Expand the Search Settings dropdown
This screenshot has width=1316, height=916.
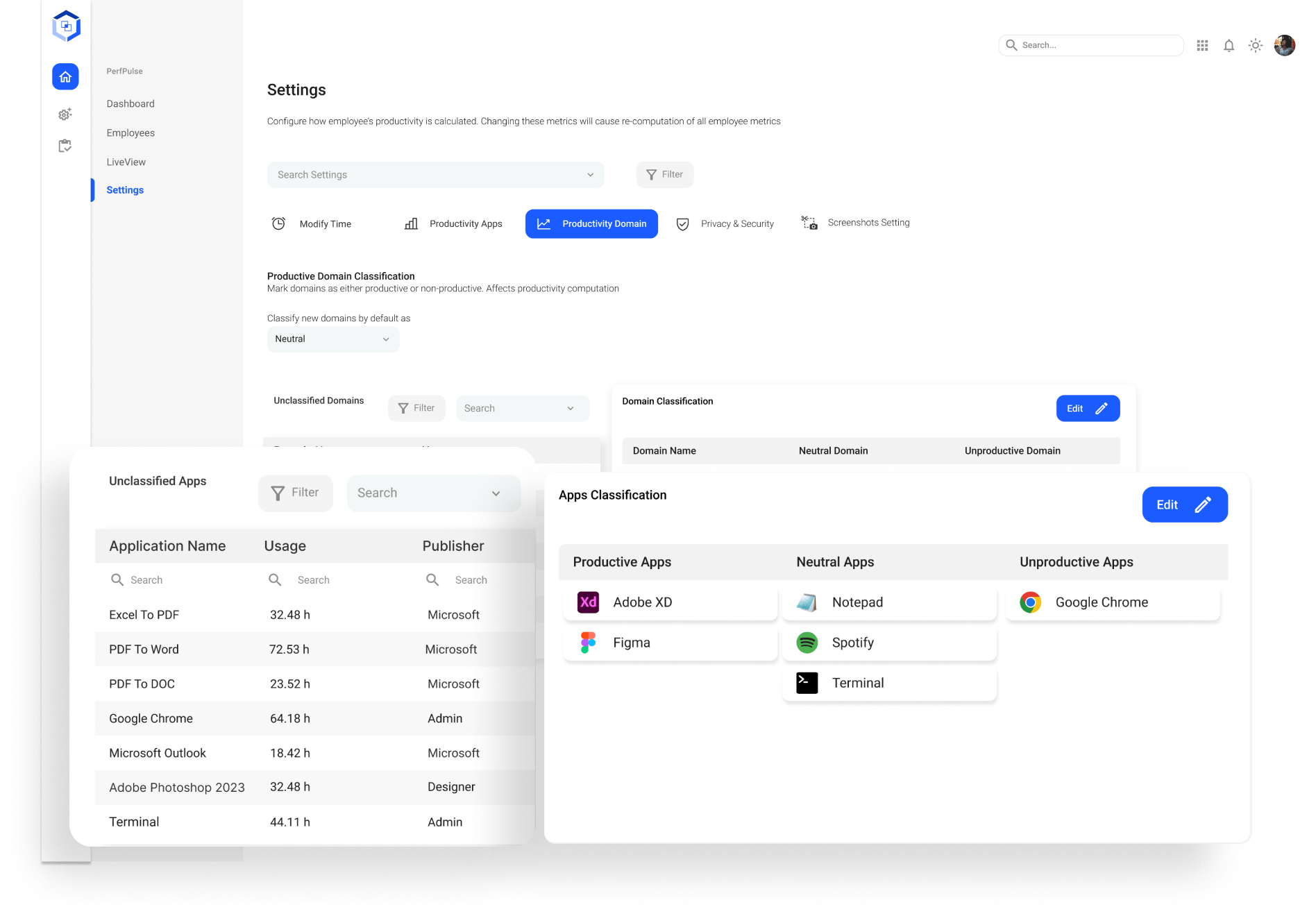(x=590, y=175)
